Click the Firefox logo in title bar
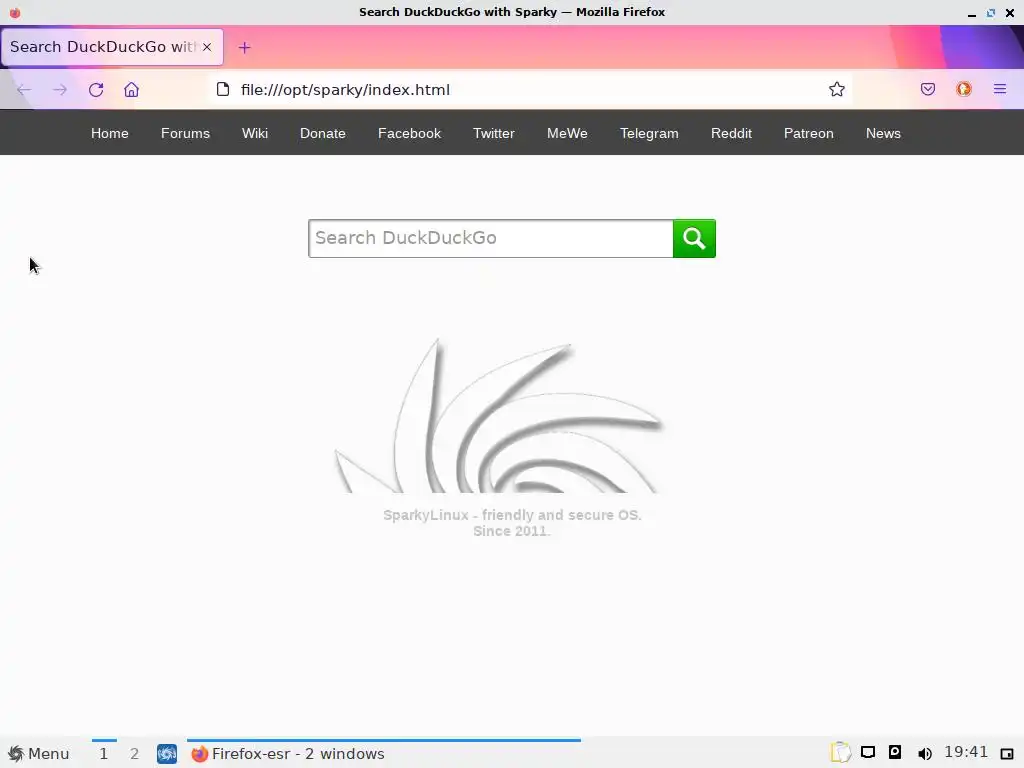The height and width of the screenshot is (768, 1024). coord(15,12)
